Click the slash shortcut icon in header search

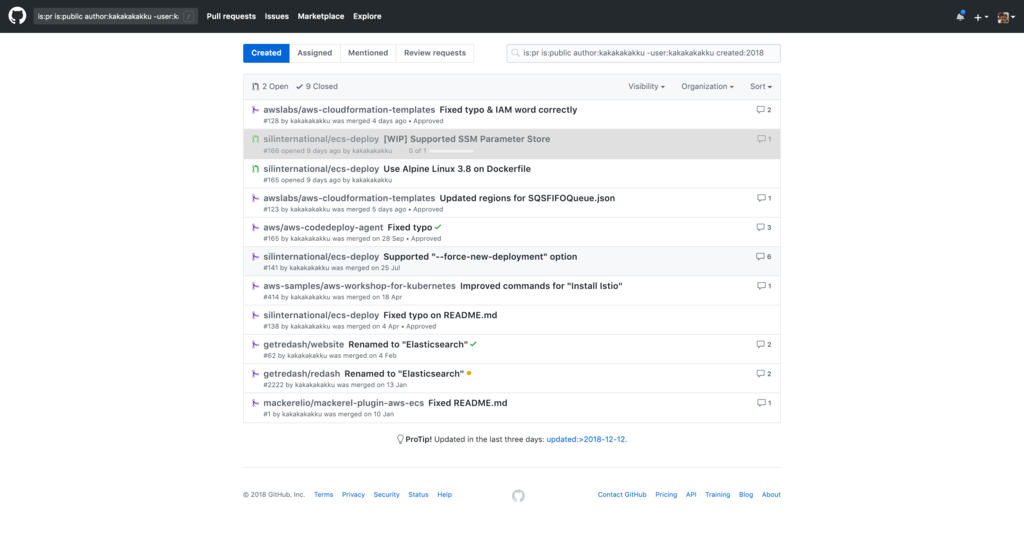[x=189, y=16]
